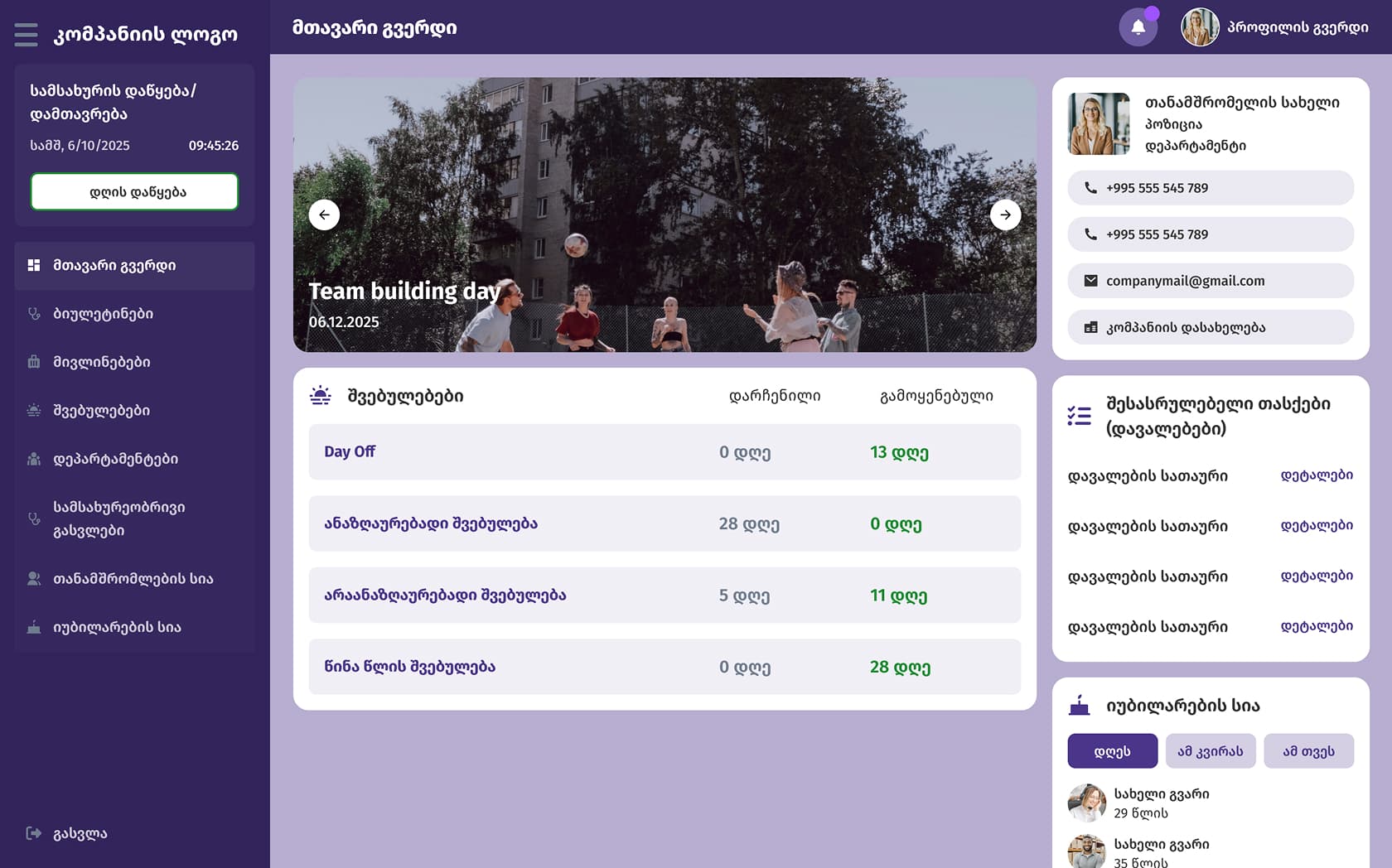Viewport: 1392px width, 868px height.
Task: Click the logout icon next to გასვლა
Action: [x=33, y=833]
